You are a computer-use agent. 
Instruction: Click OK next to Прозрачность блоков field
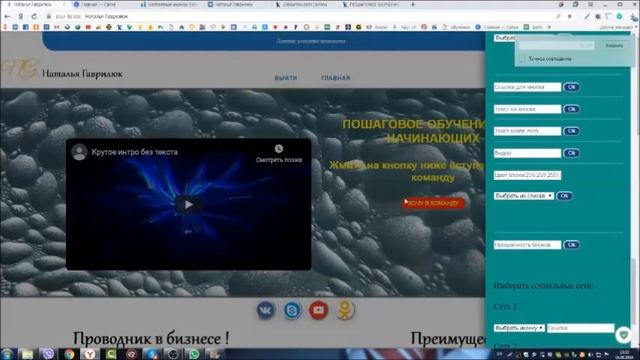click(x=571, y=245)
